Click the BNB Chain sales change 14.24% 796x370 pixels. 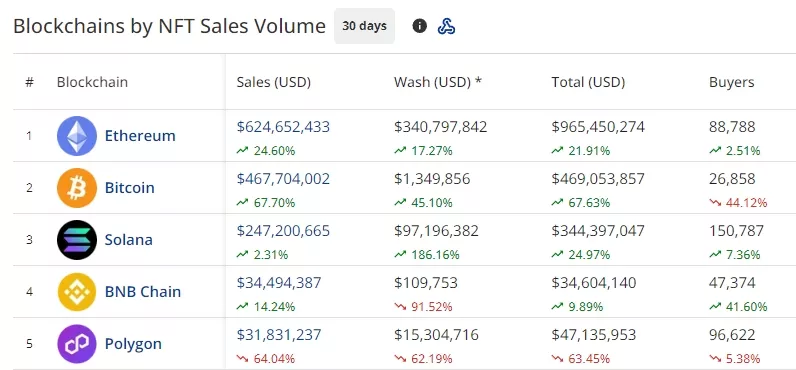coord(266,307)
